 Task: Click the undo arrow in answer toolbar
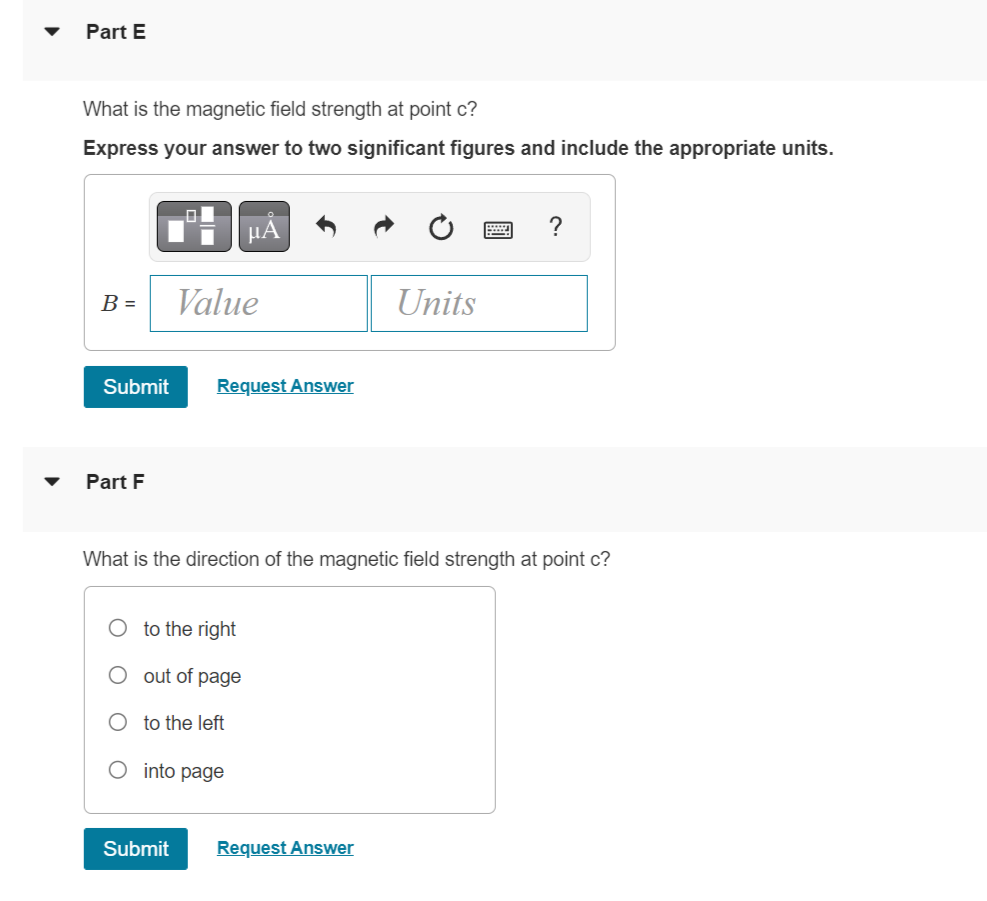tap(325, 227)
